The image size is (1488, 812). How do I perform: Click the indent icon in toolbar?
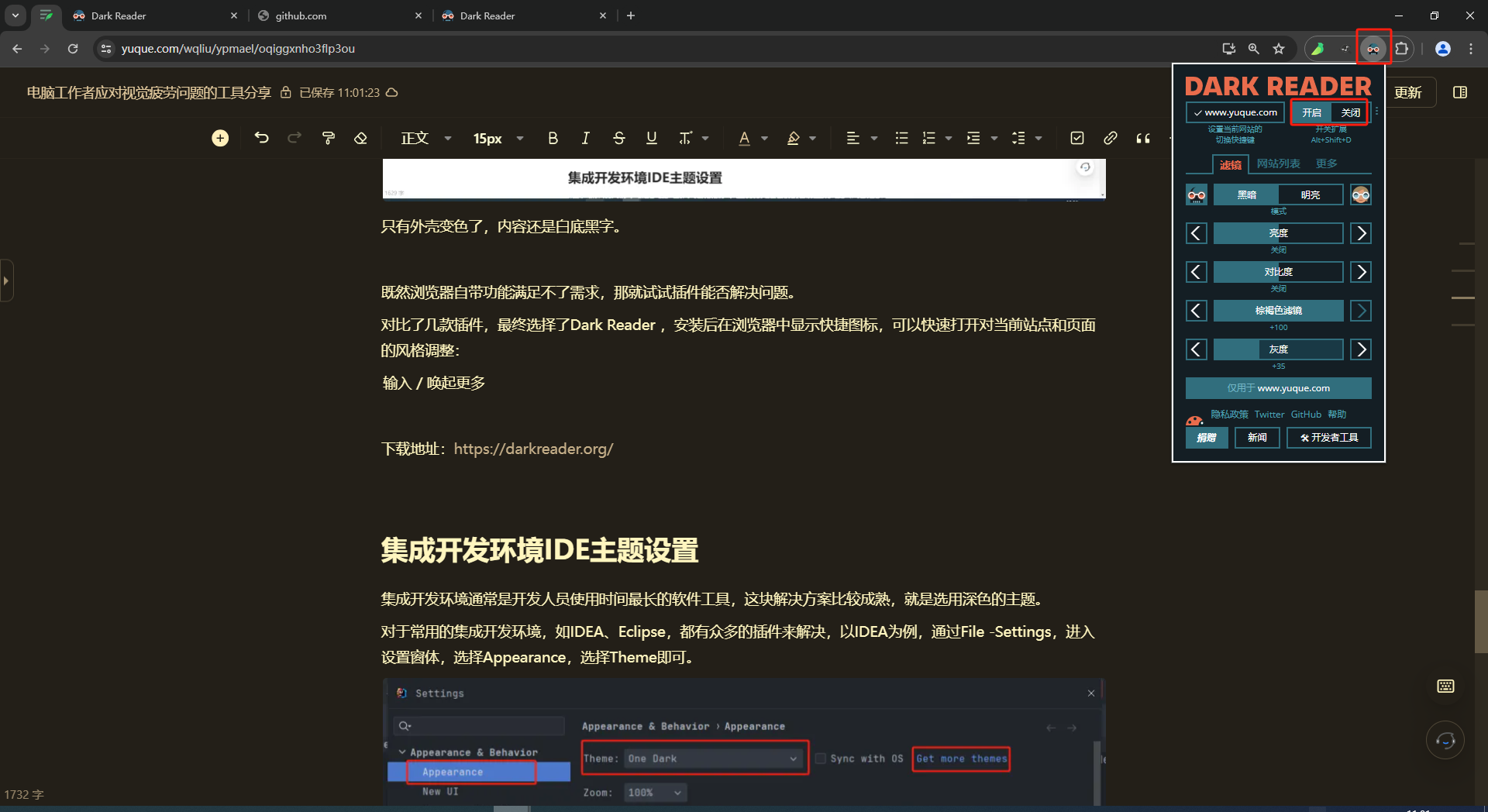click(973, 138)
